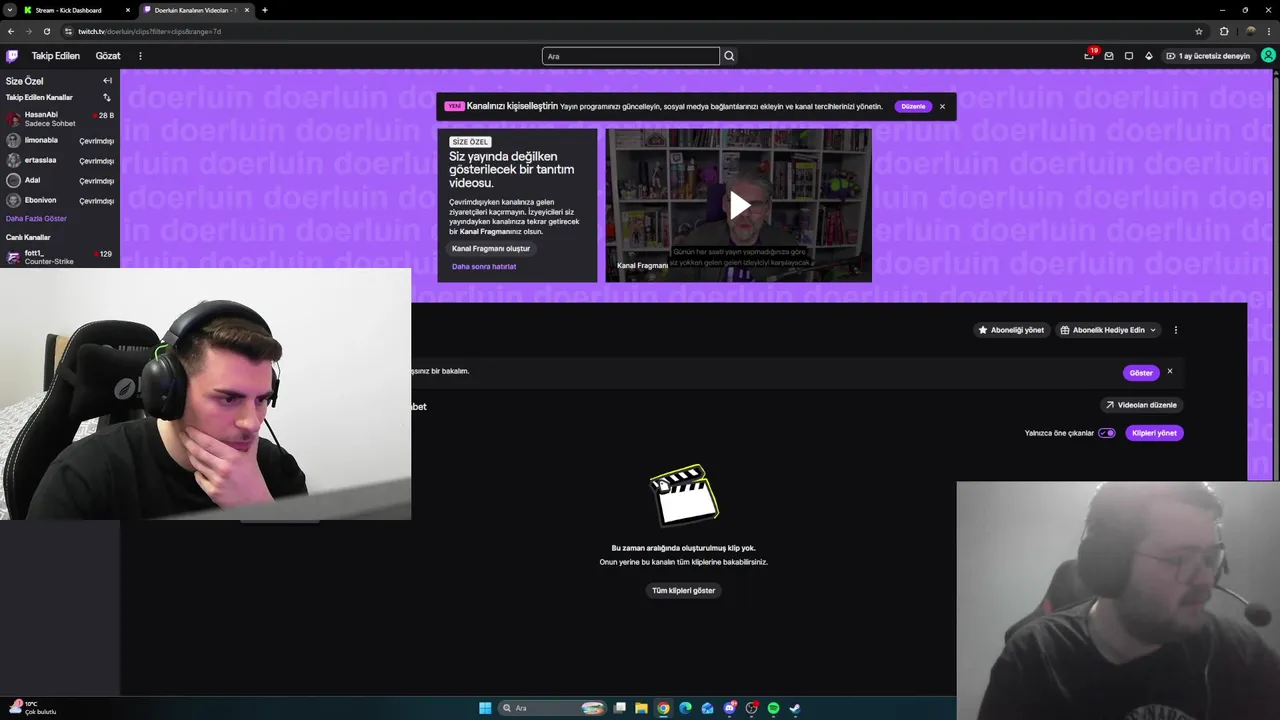Close the Stream - Kick Dashboard tab
Screen dimensions: 1280x720
tap(128, 10)
